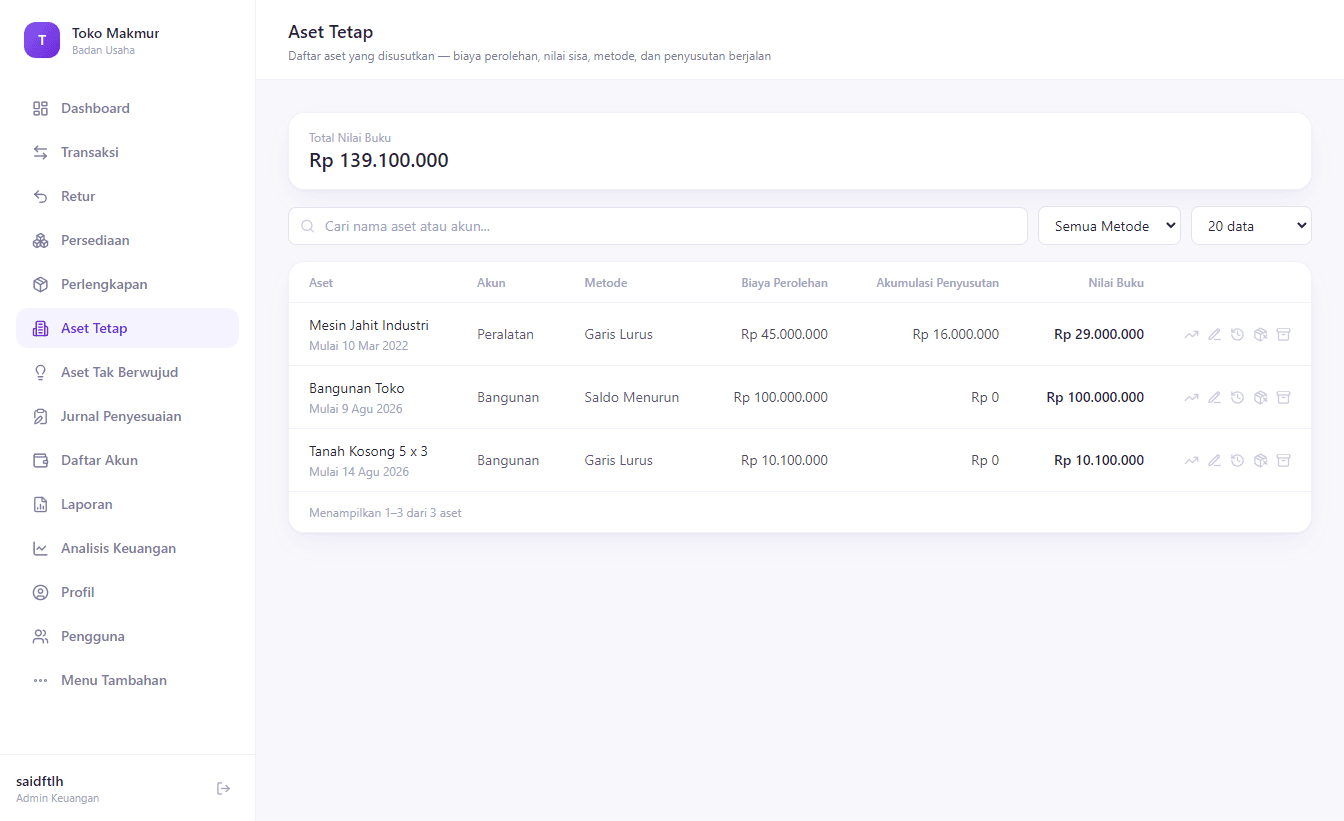1344x821 pixels.
Task: Click the asset search field
Action: point(658,226)
